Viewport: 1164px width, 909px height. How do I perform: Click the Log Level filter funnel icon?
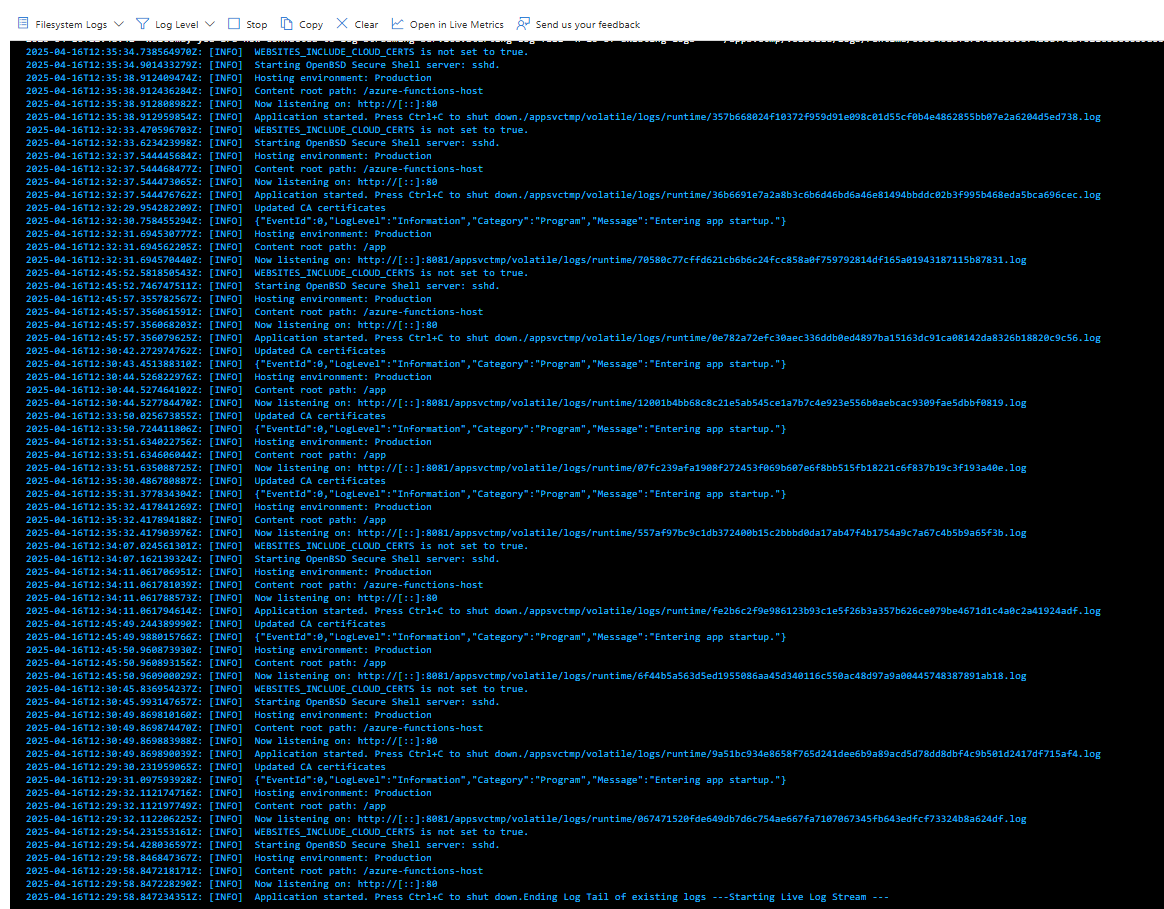pos(143,23)
